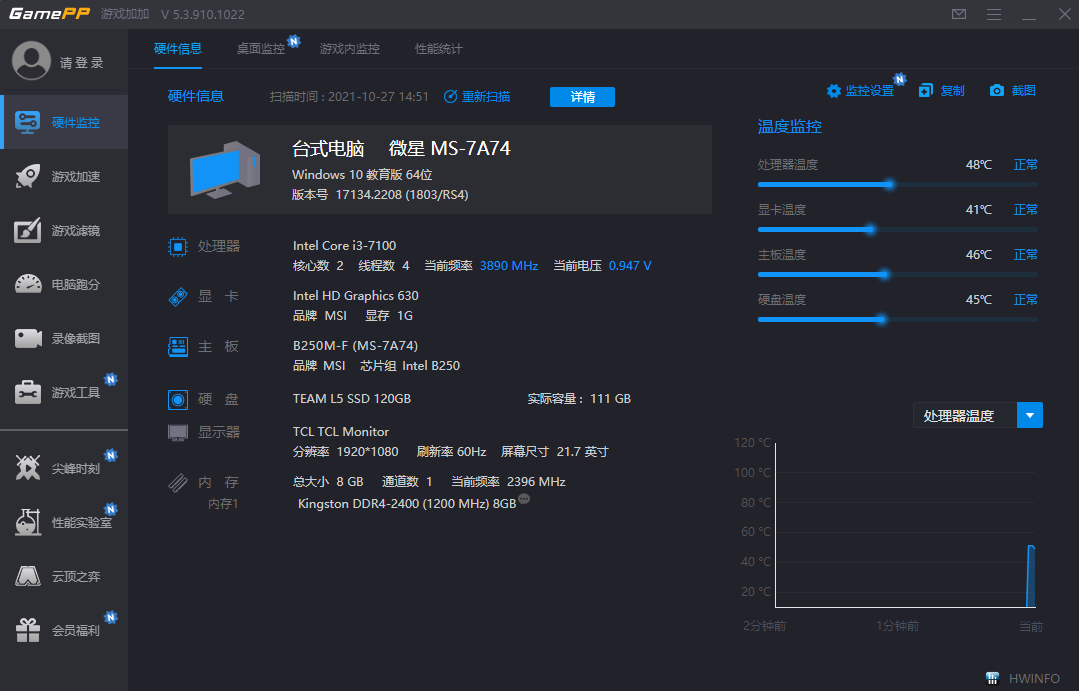Click the blue dropdown arrow beside 处理器温度
Screen dimensions: 1079x691
point(1029,416)
